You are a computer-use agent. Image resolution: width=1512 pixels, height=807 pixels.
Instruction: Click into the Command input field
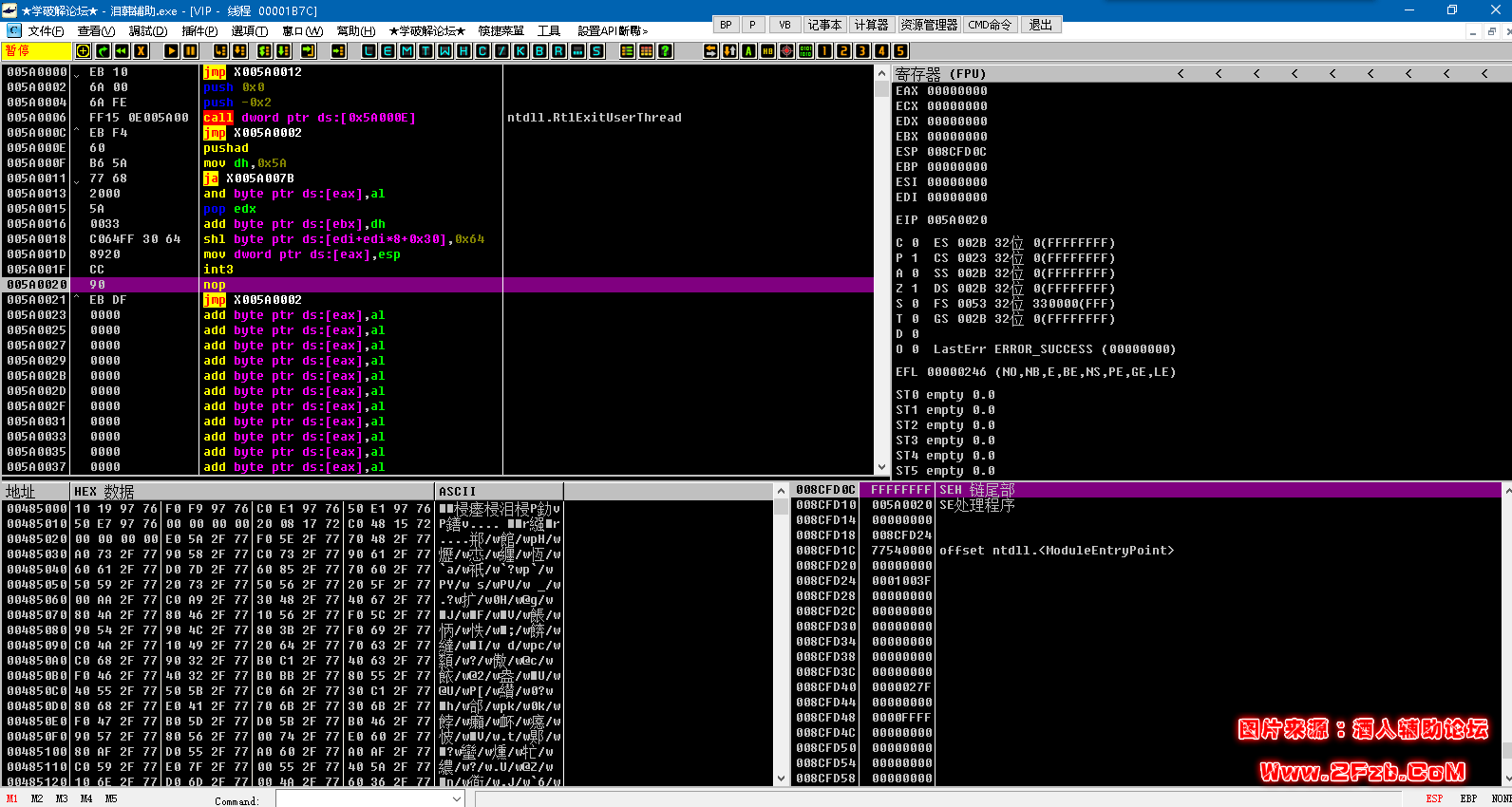[x=363, y=799]
